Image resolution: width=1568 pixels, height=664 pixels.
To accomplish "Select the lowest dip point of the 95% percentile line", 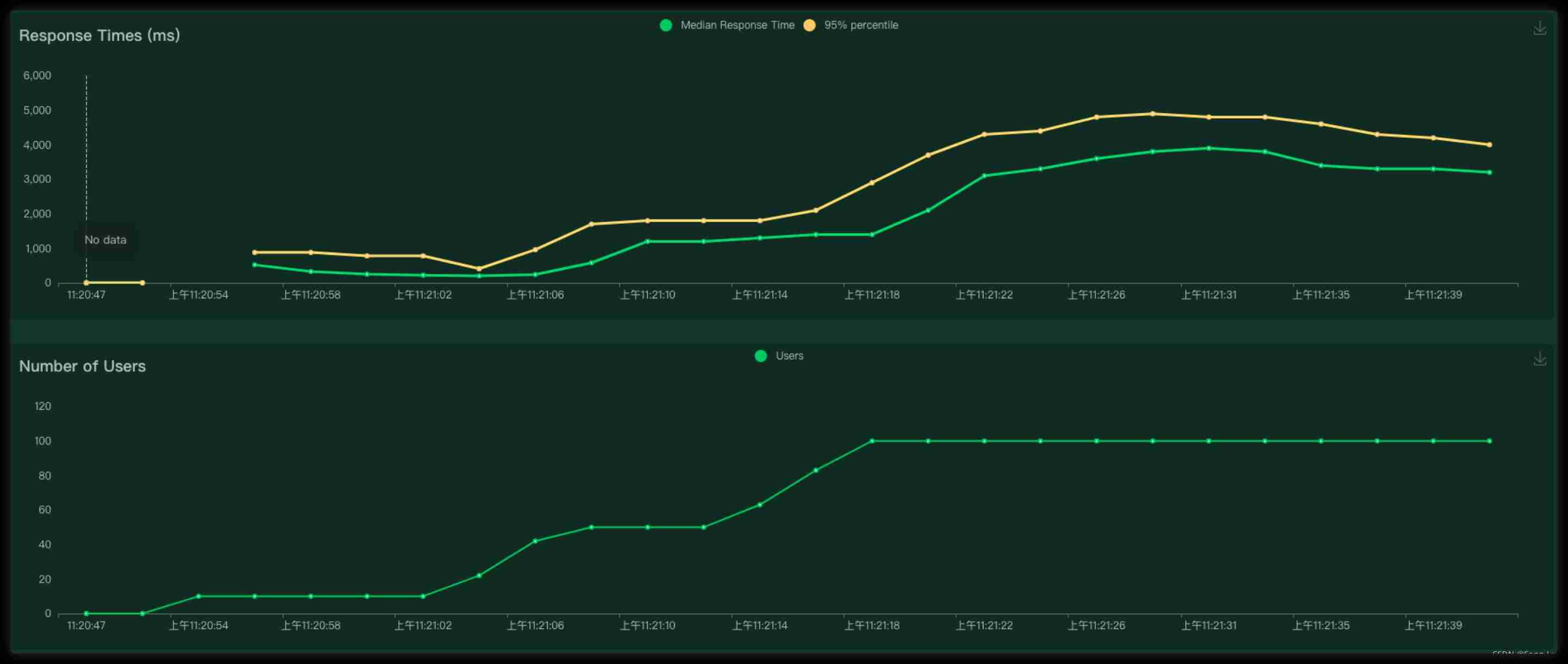I will 479,269.
